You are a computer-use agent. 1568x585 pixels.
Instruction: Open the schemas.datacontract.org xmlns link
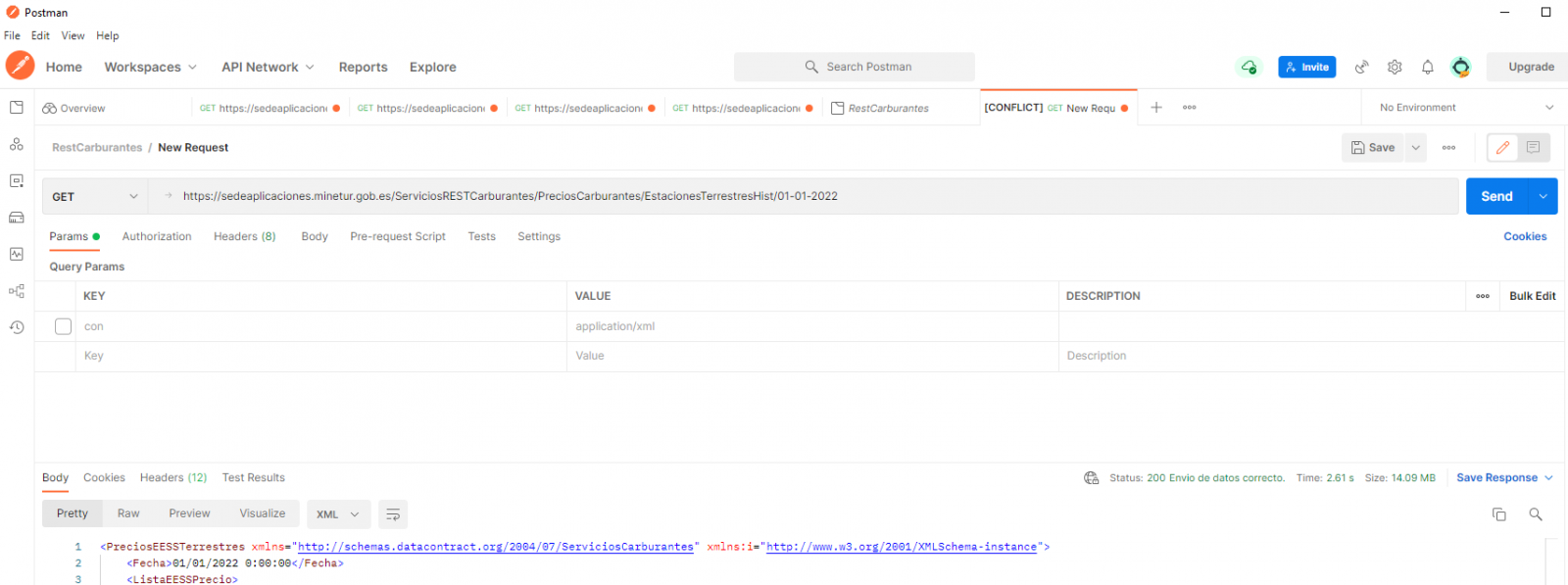(496, 547)
